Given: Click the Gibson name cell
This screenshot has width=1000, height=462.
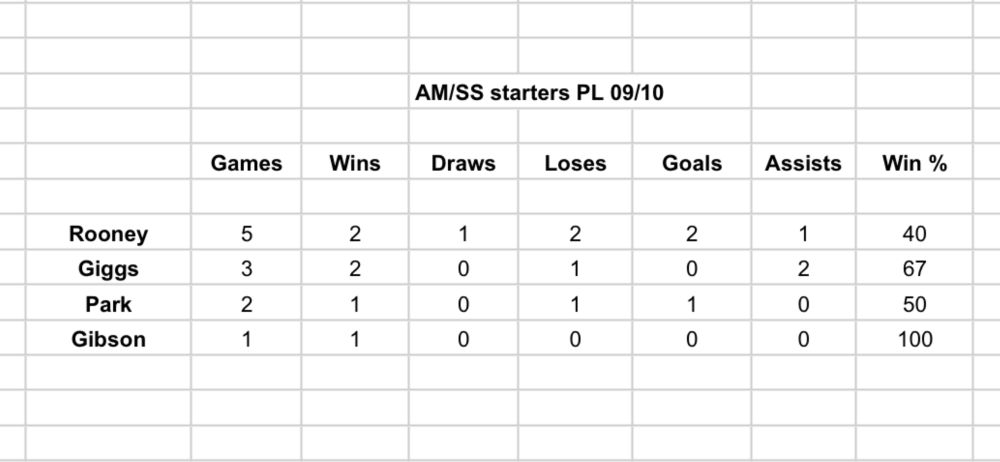Looking at the screenshot, I should (x=108, y=338).
